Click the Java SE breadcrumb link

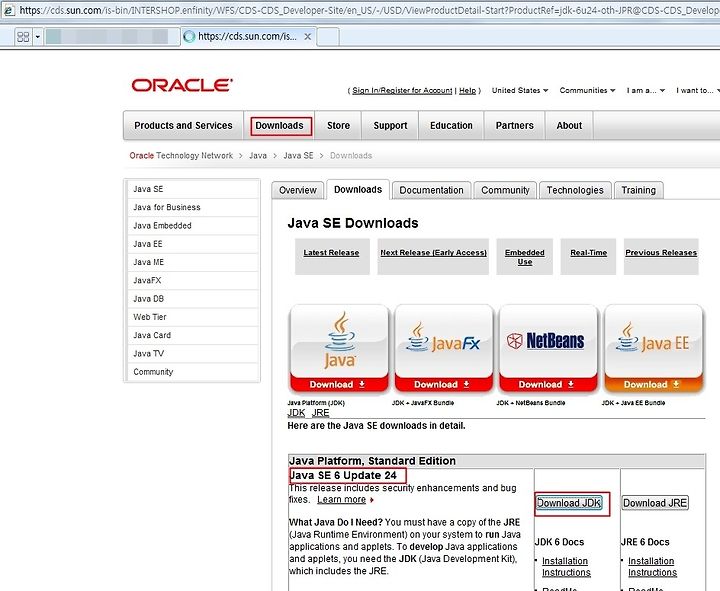[x=298, y=156]
